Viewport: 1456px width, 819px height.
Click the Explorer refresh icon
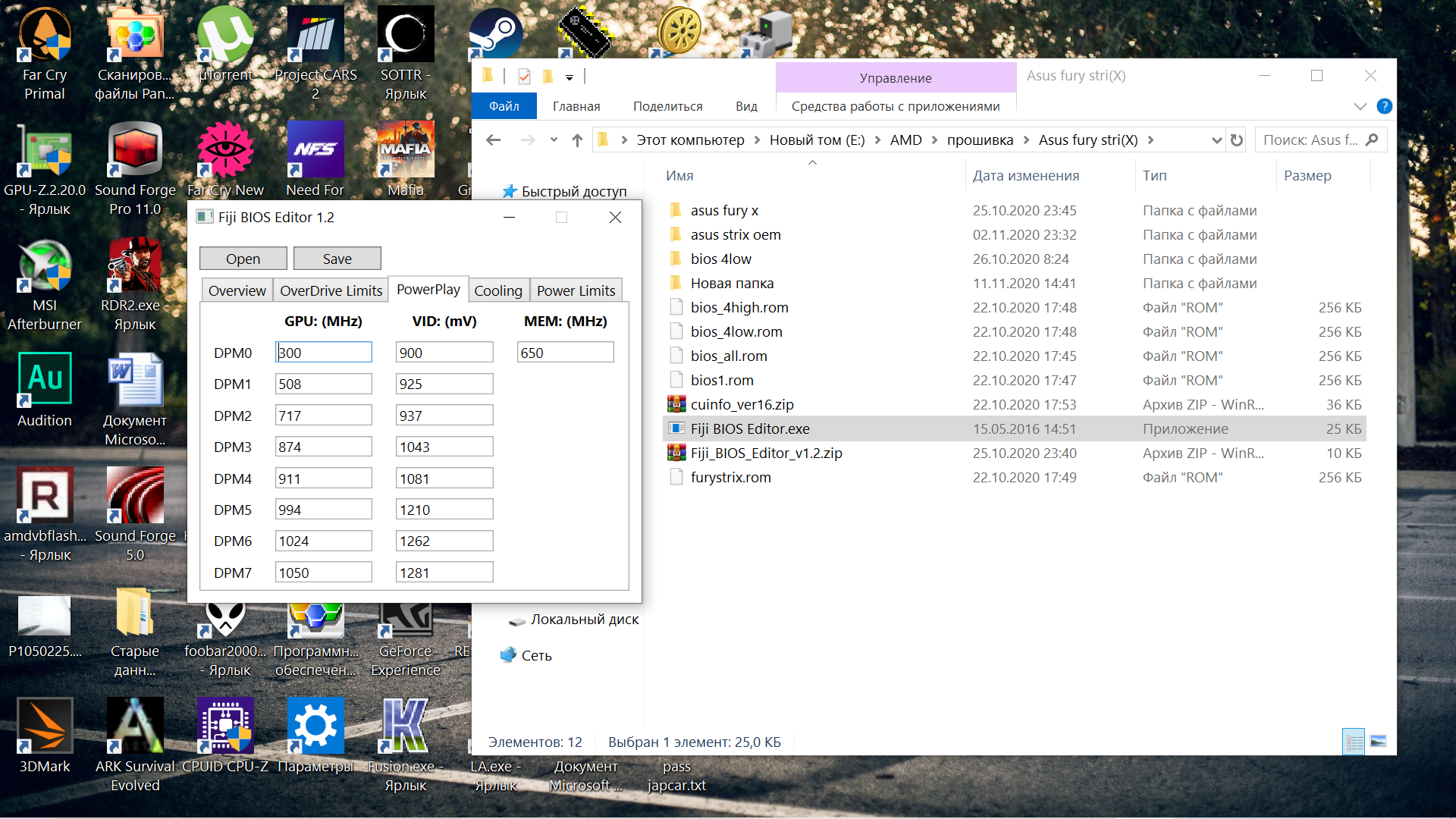tap(1237, 140)
